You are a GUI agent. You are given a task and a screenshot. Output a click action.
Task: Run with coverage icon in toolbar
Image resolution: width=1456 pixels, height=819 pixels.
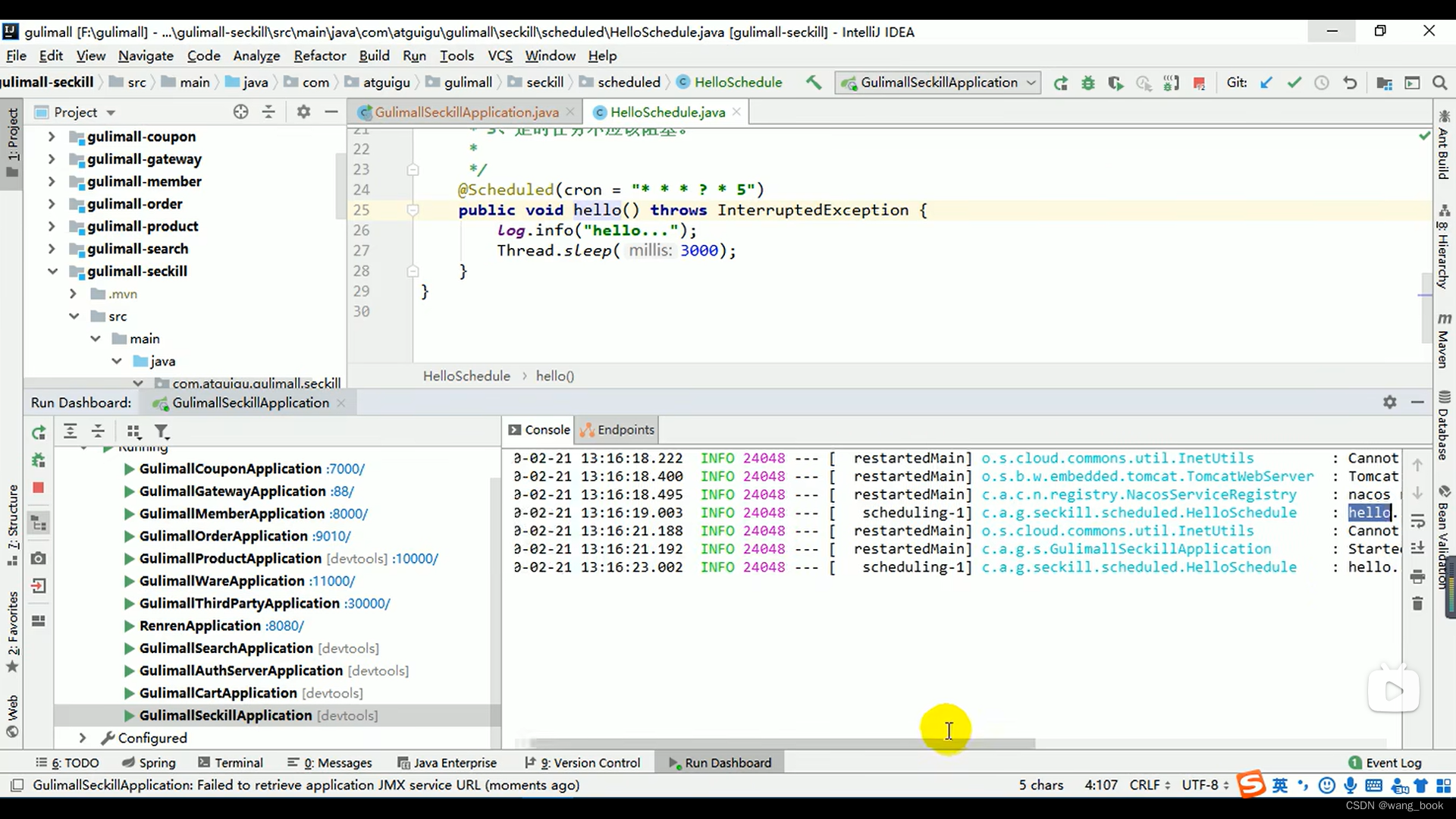click(x=1116, y=83)
